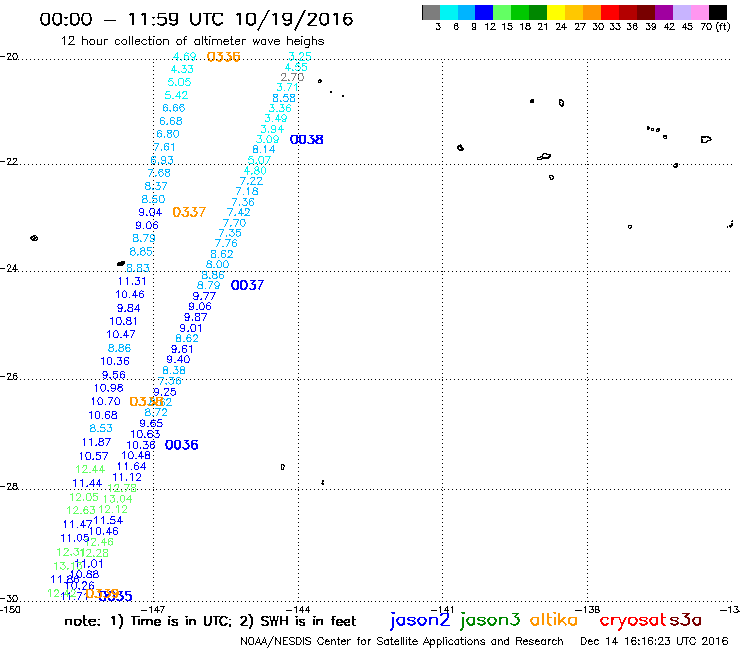Pick the pink swatch in the color scale
Image resolution: width=740 pixels, height=650 pixels.
[x=700, y=12]
